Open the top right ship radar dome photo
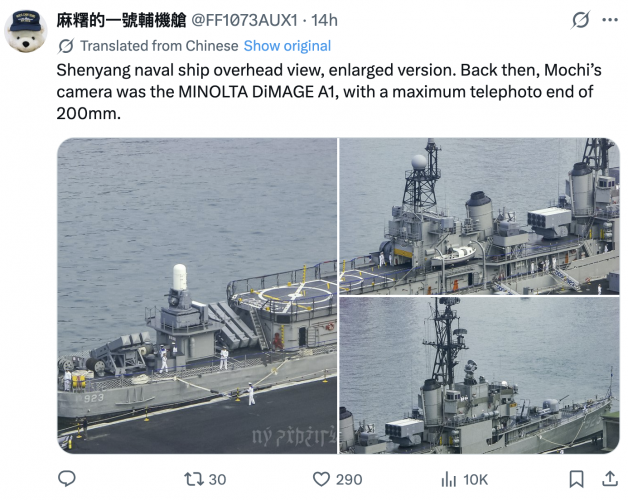 (x=479, y=216)
